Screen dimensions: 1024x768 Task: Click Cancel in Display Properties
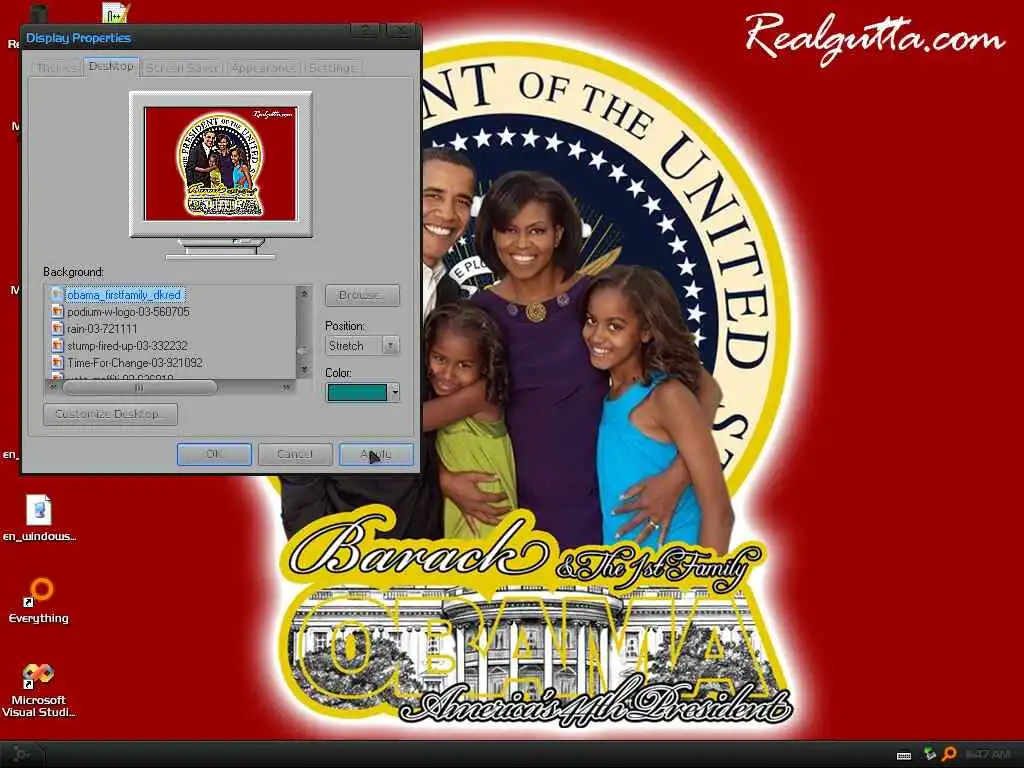295,454
